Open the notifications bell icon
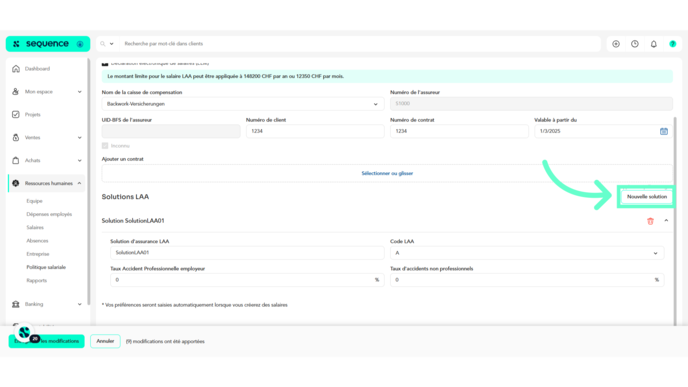This screenshot has width=688, height=387. point(654,44)
